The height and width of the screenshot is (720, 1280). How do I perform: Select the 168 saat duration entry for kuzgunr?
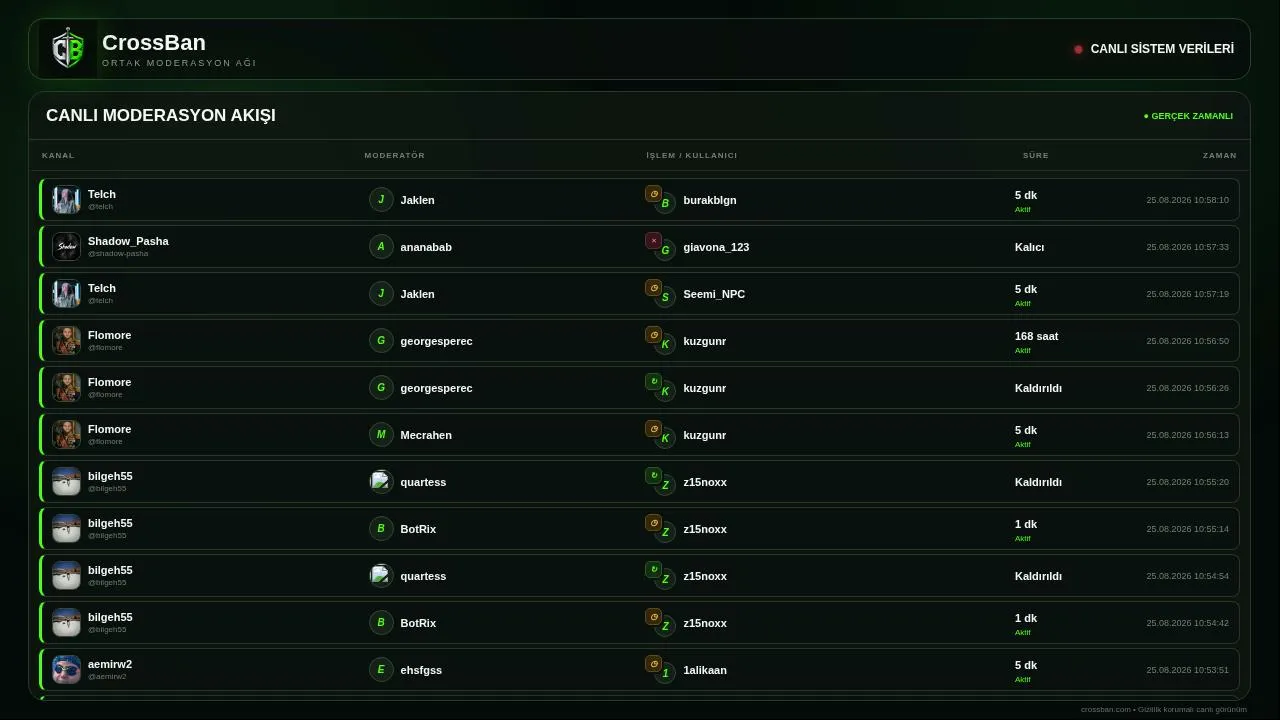[x=1036, y=336]
